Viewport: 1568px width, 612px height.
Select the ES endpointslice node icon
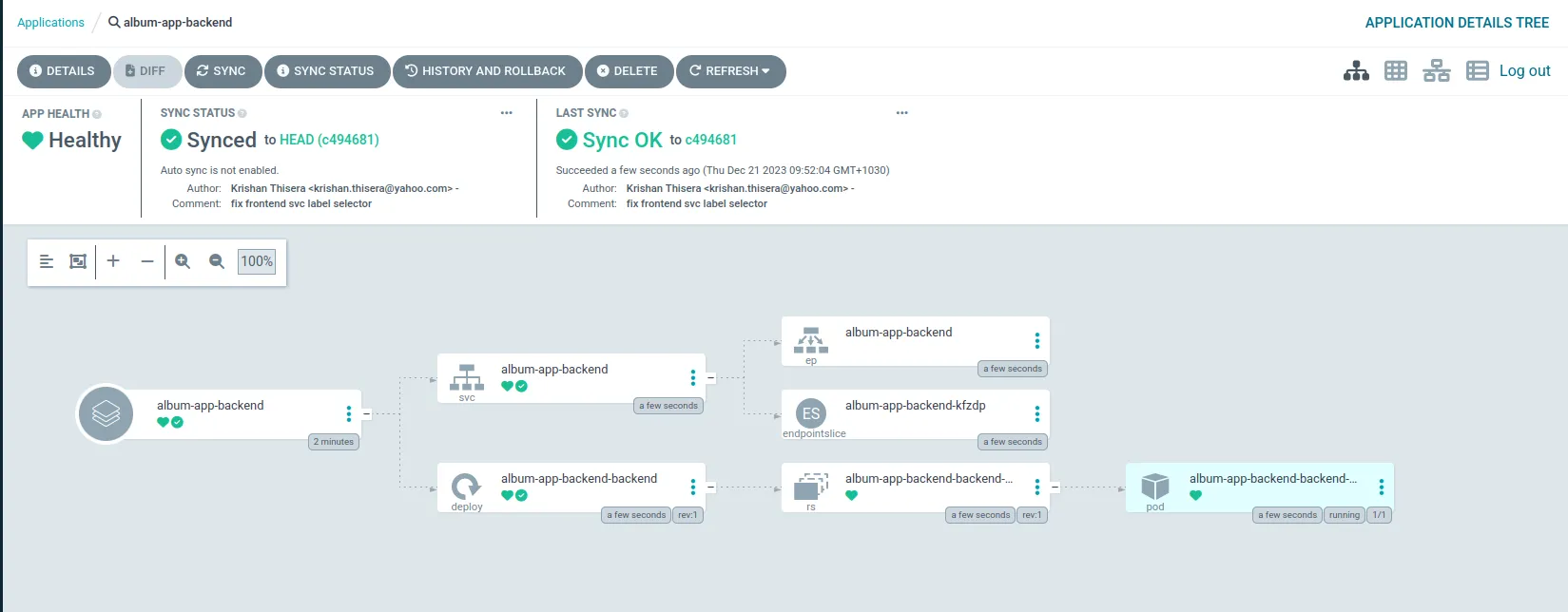click(x=811, y=413)
